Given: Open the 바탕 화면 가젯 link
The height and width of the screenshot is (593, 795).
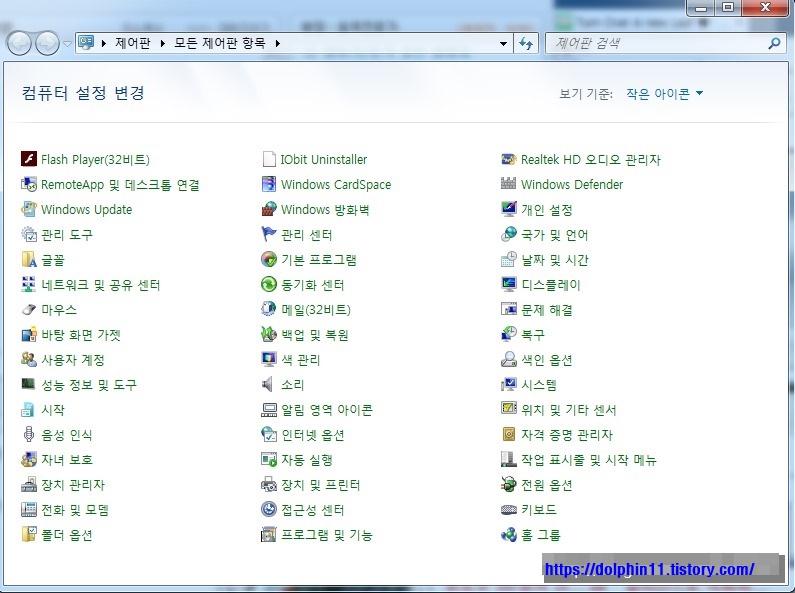Looking at the screenshot, I should [81, 335].
